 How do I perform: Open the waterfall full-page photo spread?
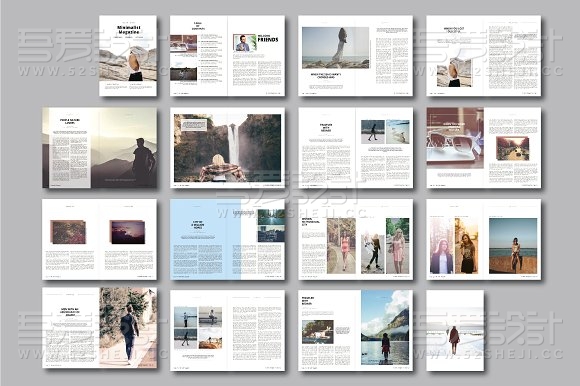[227, 148]
